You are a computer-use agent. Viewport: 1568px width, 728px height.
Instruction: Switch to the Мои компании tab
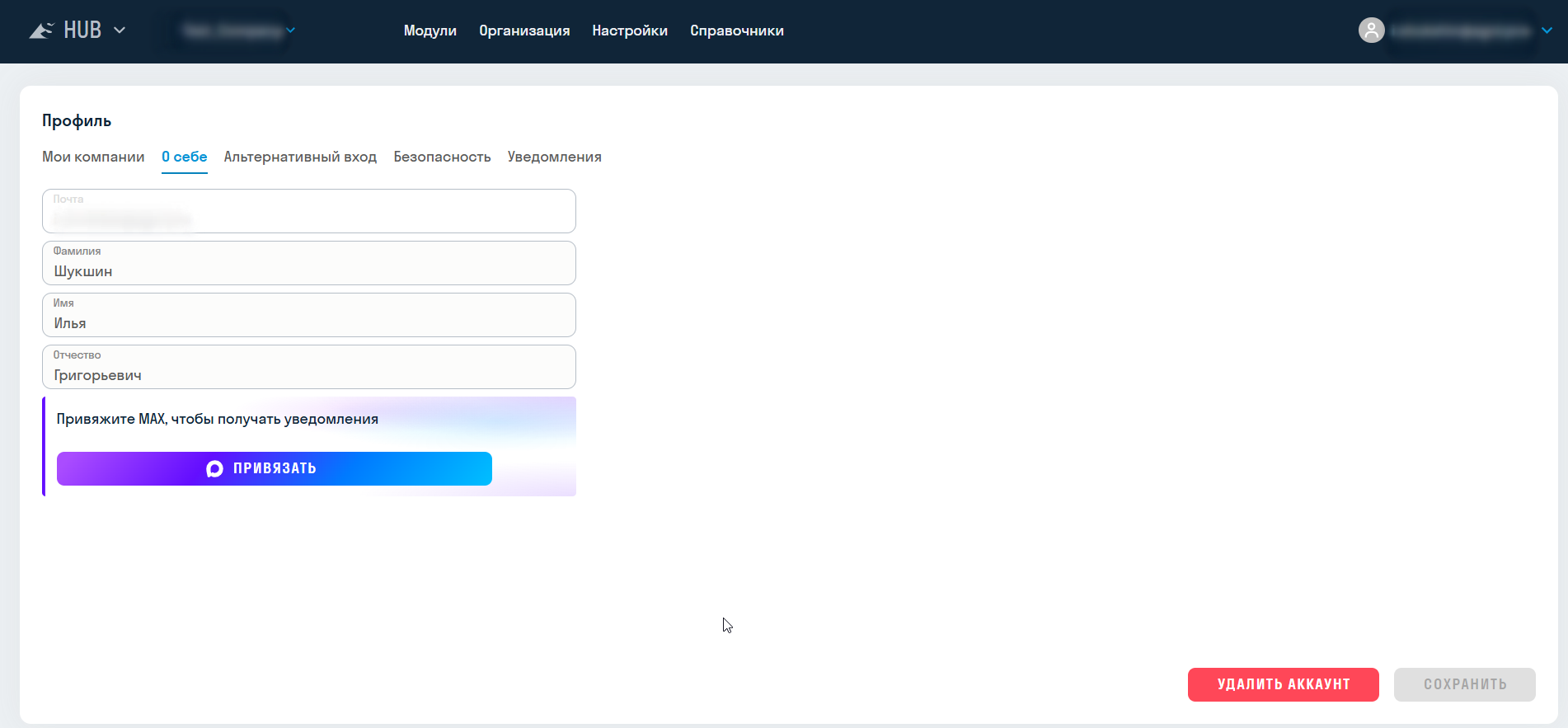pyautogui.click(x=93, y=157)
